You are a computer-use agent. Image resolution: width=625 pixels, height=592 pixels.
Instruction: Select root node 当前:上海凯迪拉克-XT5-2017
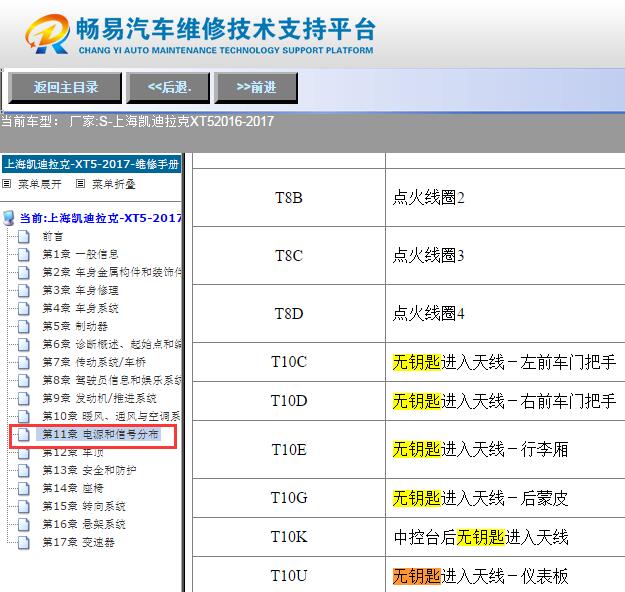[x=101, y=218]
